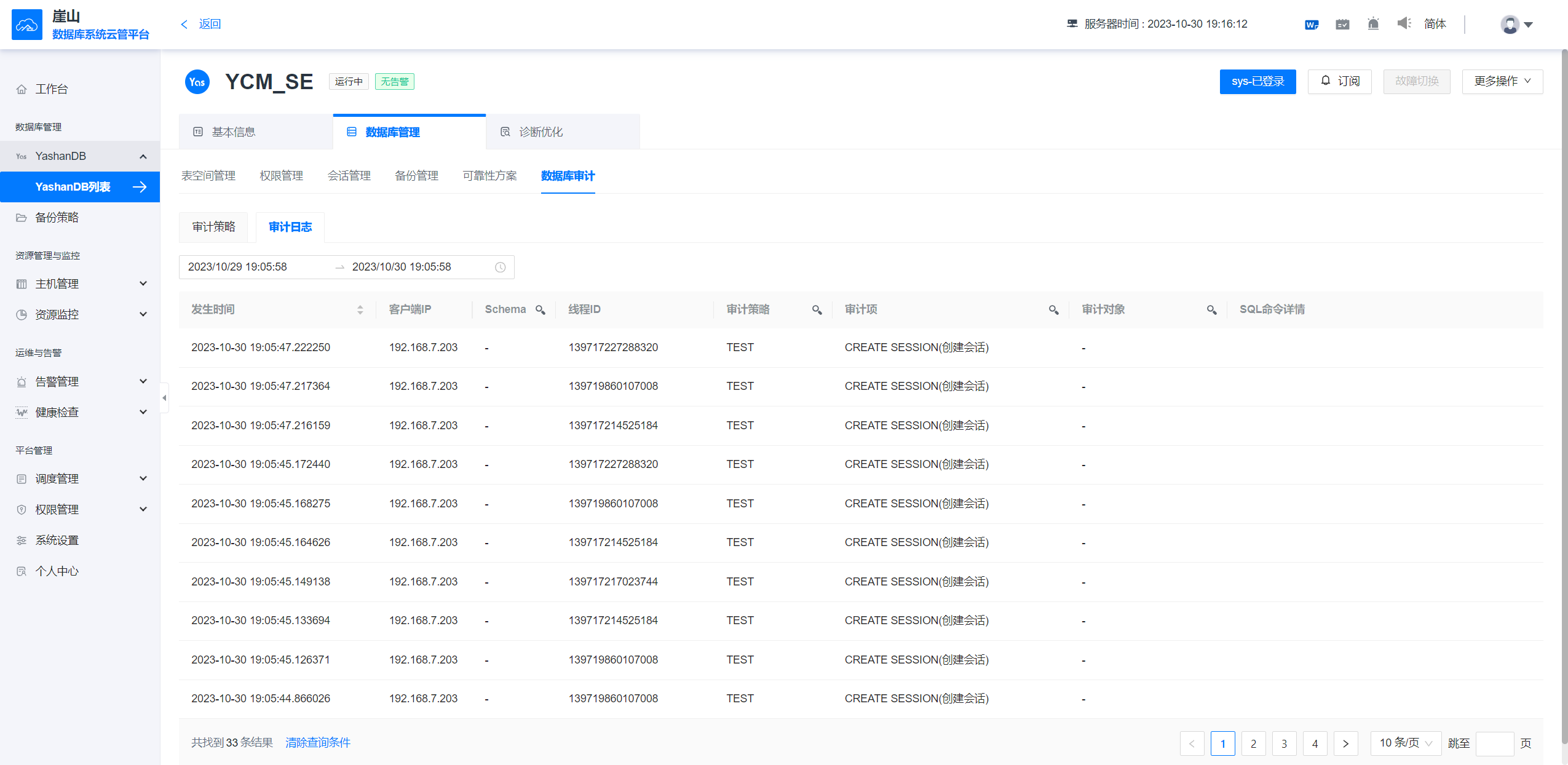The image size is (1568, 765).
Task: Sort by 发生时间 column arrows
Action: pyautogui.click(x=360, y=310)
